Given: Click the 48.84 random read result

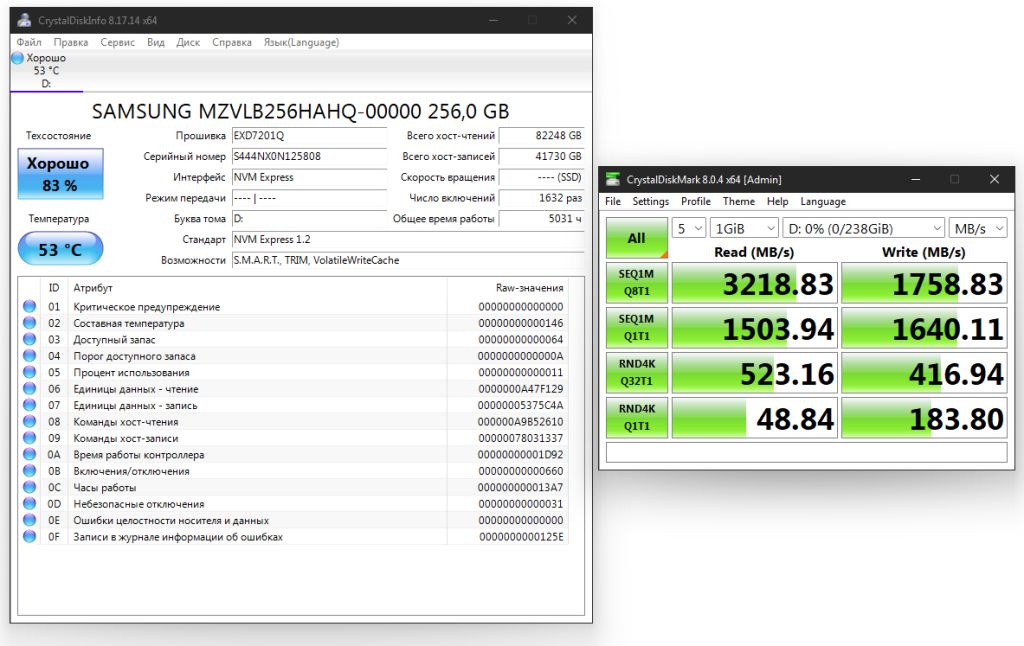Looking at the screenshot, I should click(x=755, y=417).
